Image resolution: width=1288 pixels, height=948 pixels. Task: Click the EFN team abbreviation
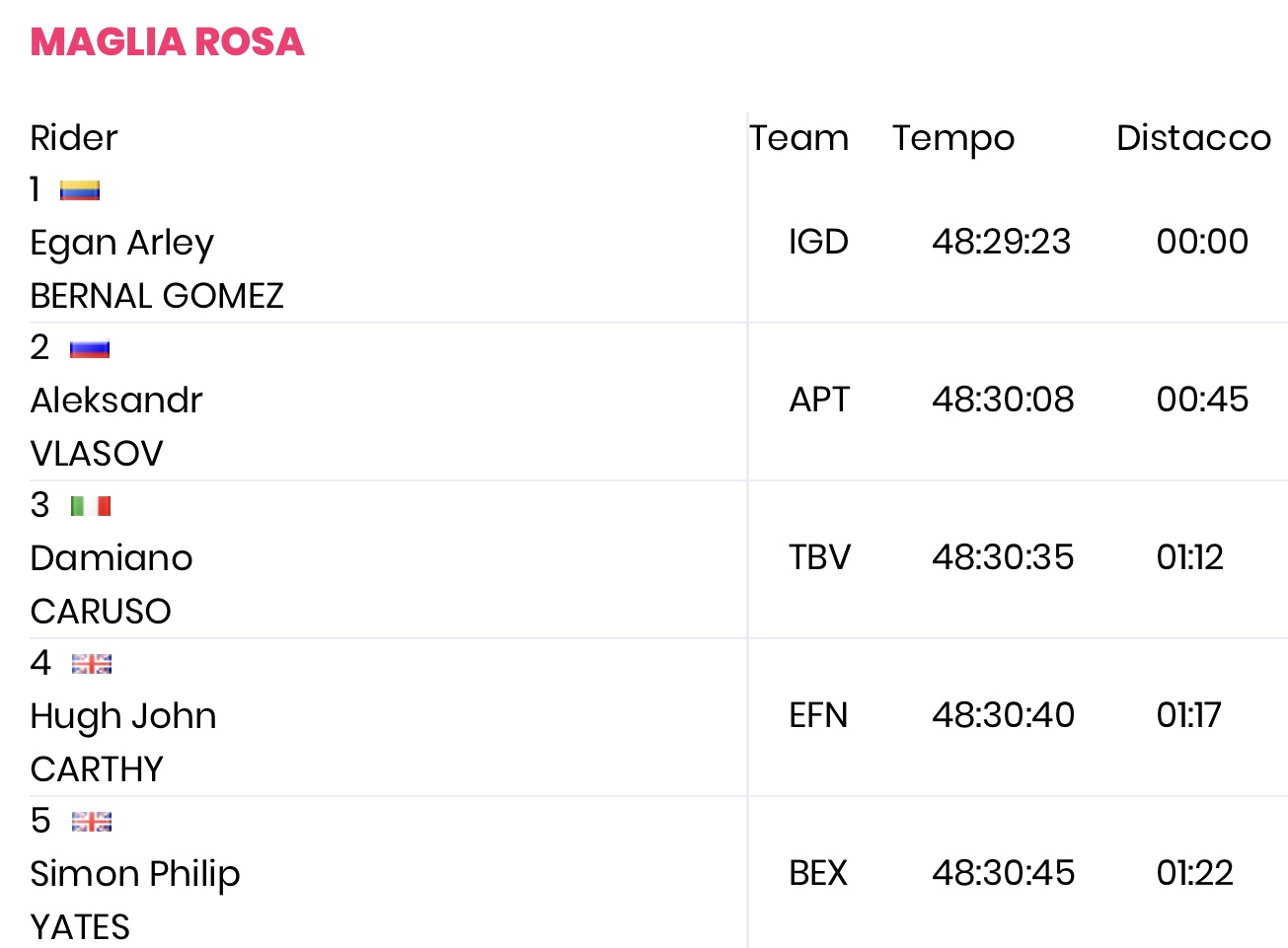click(x=818, y=715)
